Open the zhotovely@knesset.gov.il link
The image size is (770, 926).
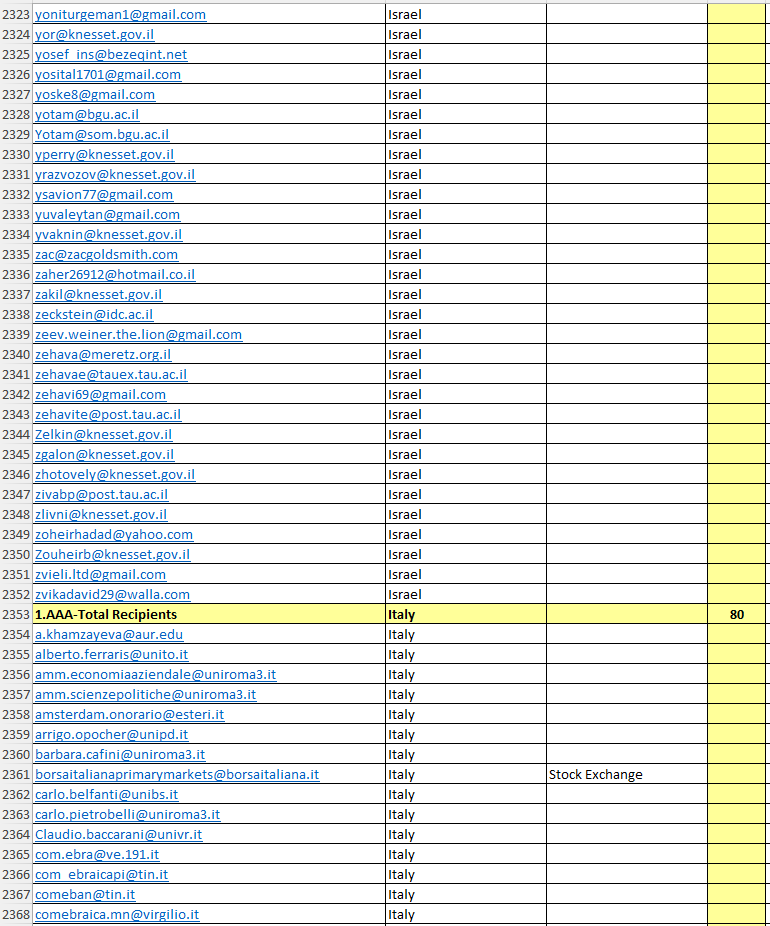pos(115,475)
